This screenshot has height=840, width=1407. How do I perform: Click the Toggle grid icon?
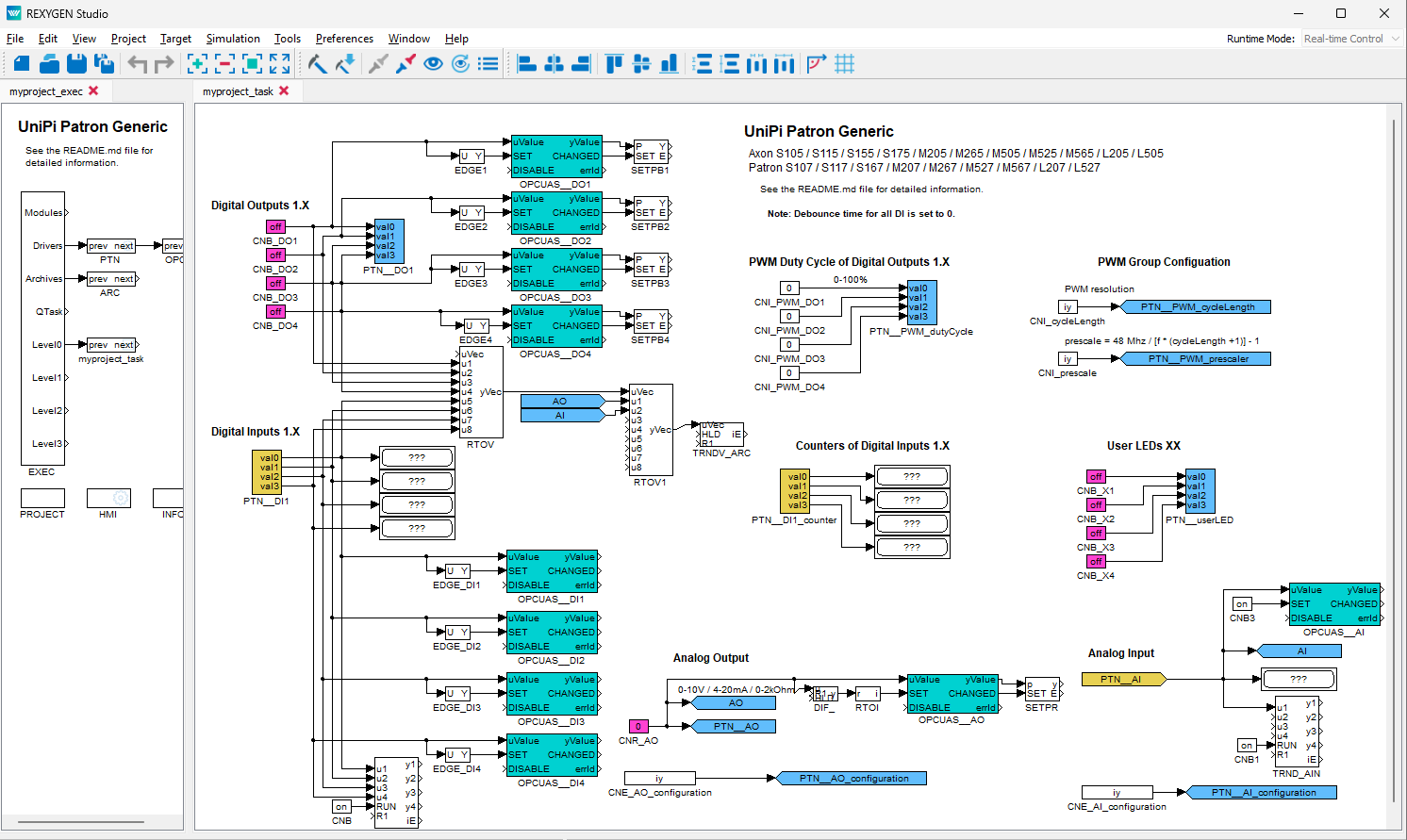pyautogui.click(x=845, y=64)
